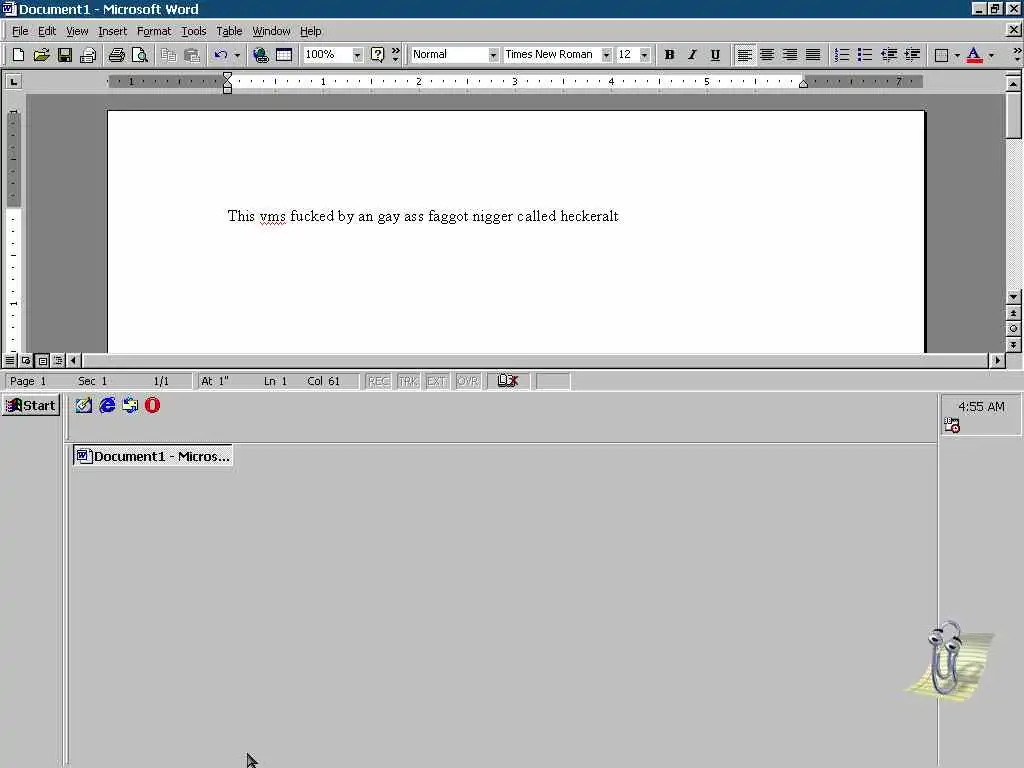
Task: Click the Copy toolbar icon
Action: pyautogui.click(x=168, y=55)
